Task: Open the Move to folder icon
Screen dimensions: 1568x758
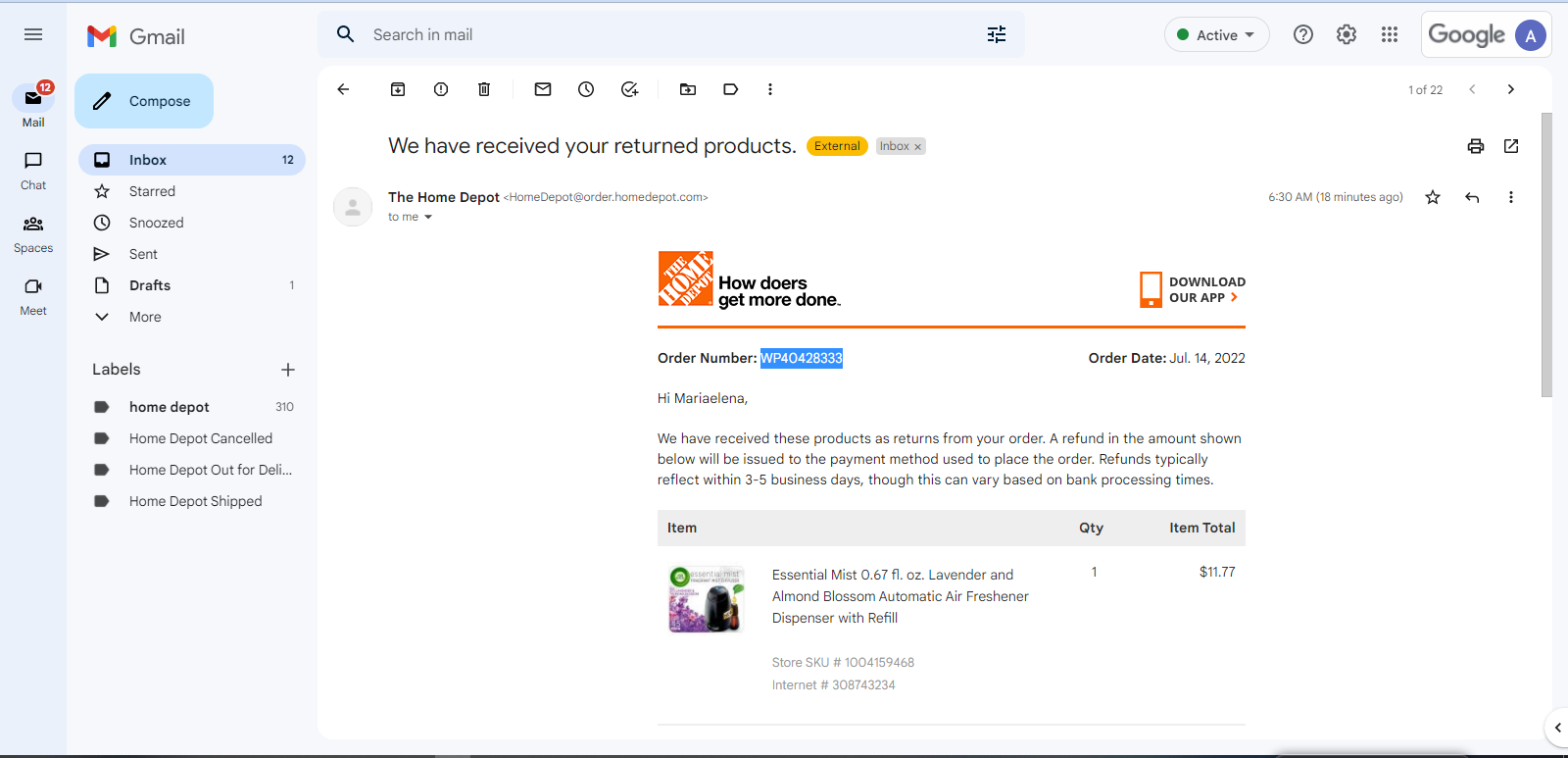Action: click(688, 89)
